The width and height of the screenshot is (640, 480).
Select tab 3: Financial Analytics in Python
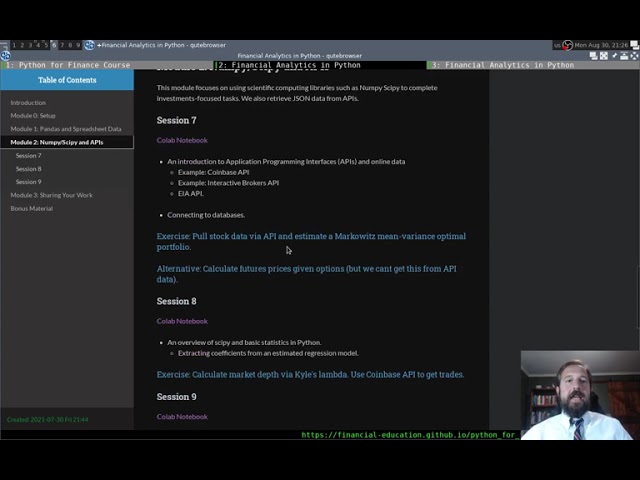coord(533,65)
